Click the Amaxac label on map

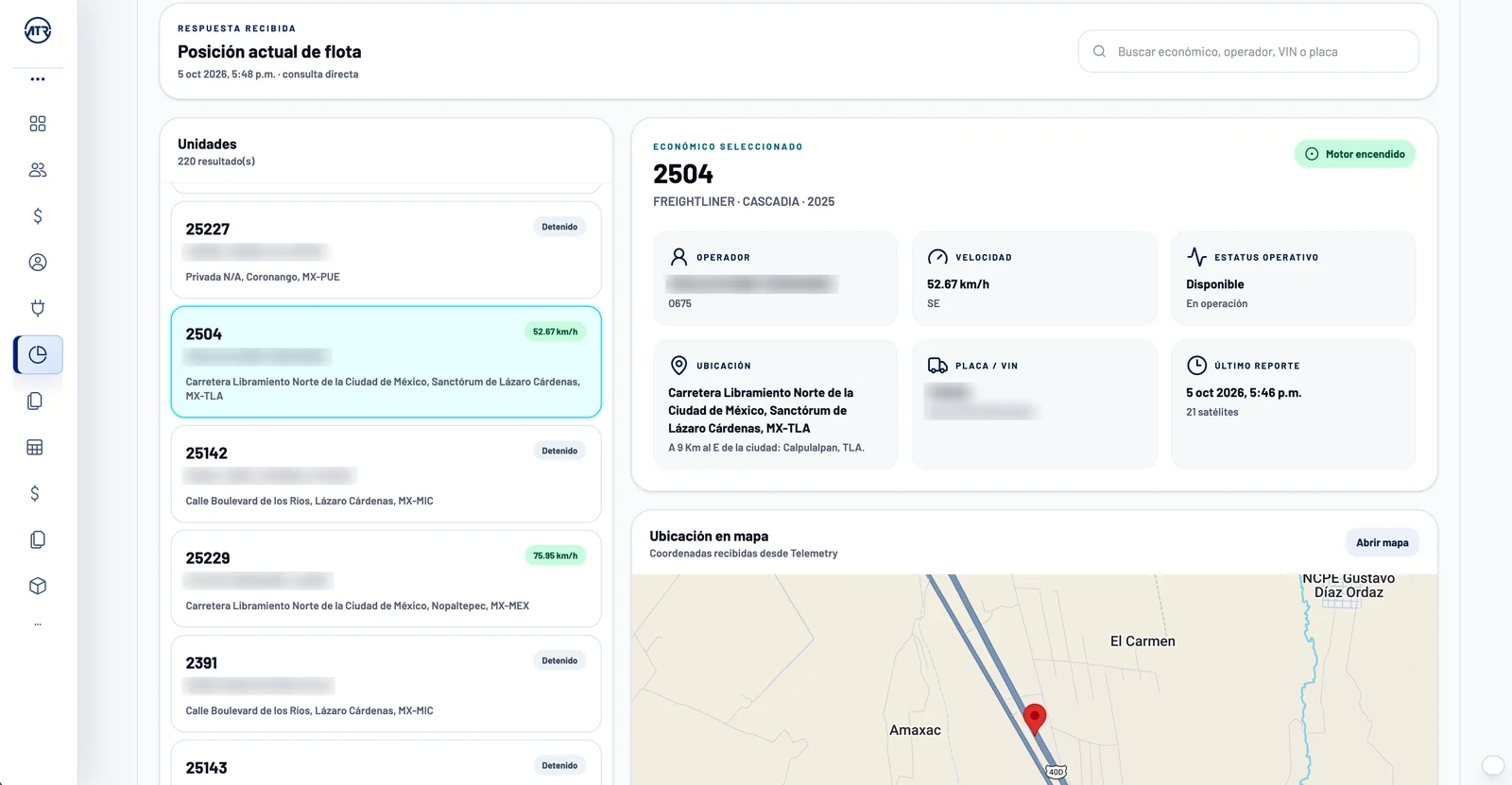(915, 730)
